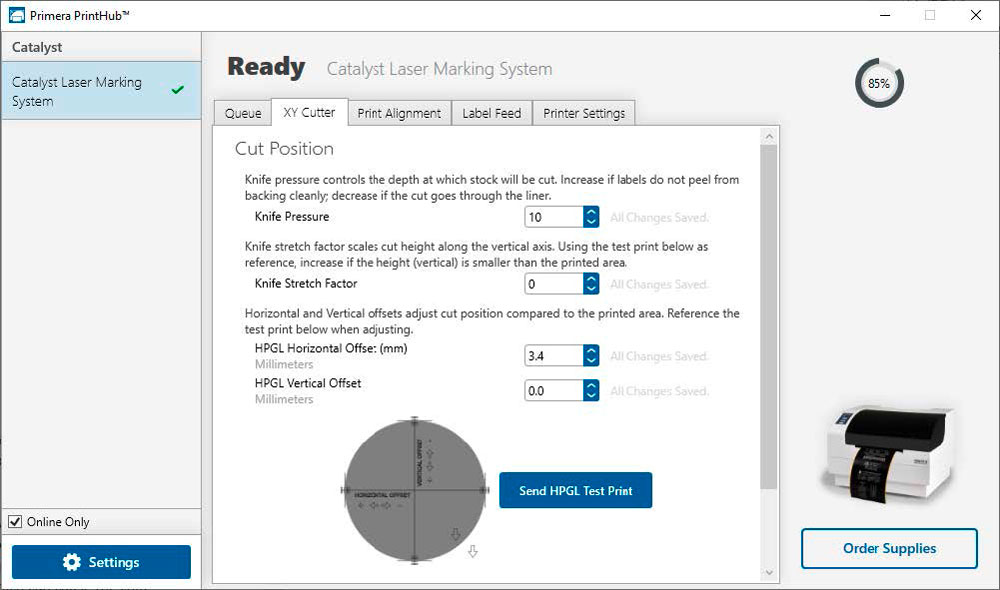Click the gear icon on the Settings button
1000x590 pixels.
pos(71,562)
